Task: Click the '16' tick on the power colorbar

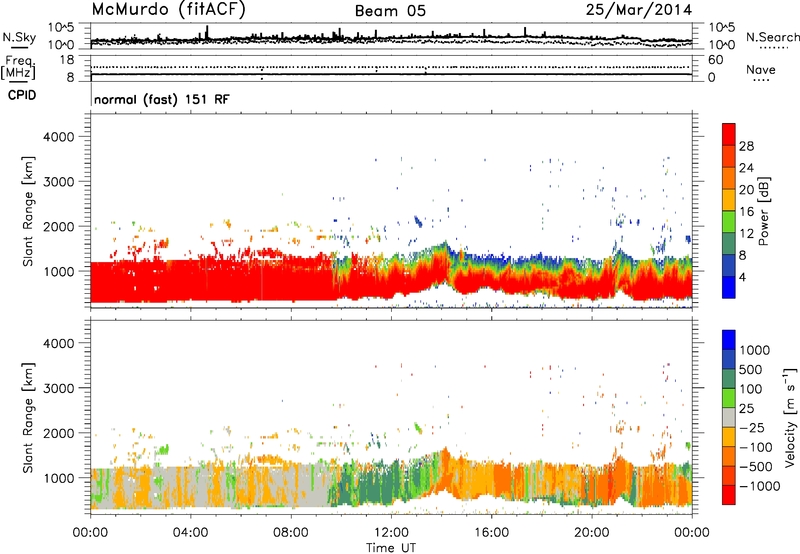Action: pos(746,212)
